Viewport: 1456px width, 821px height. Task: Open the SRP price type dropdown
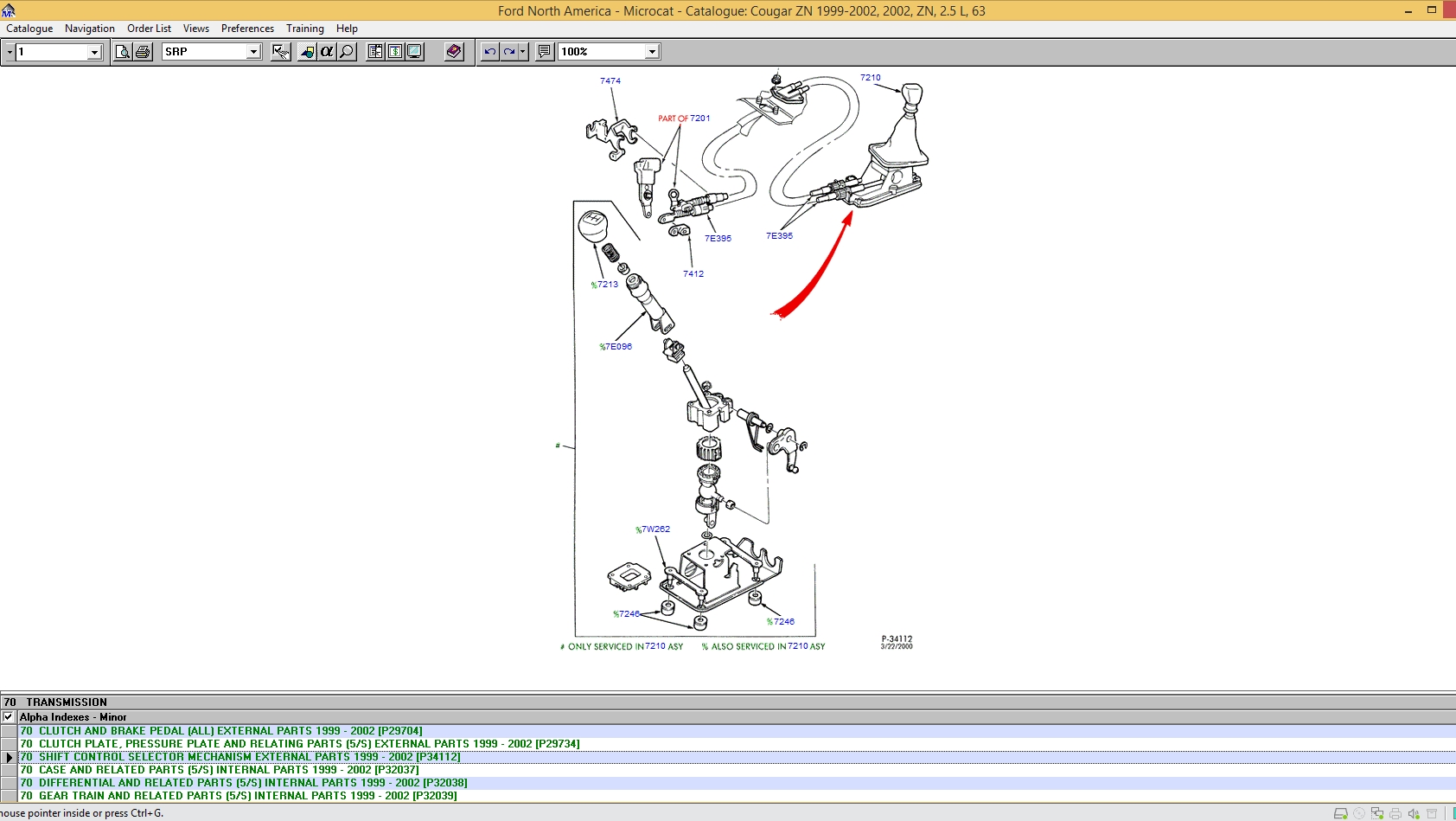(253, 52)
